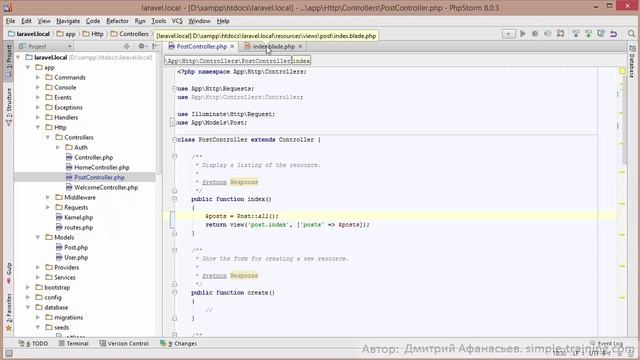The height and width of the screenshot is (360, 640).
Task: Open the Gulp side tool window
Action: [9, 273]
